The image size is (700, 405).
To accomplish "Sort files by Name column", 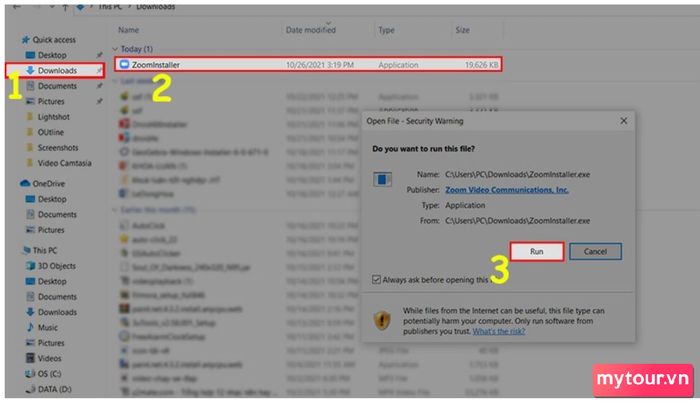I will tap(128, 30).
